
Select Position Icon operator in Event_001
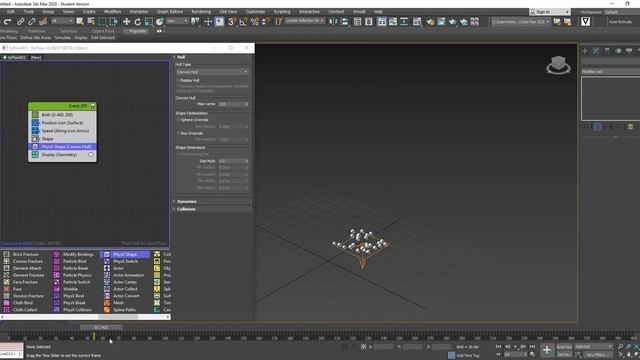click(62, 123)
